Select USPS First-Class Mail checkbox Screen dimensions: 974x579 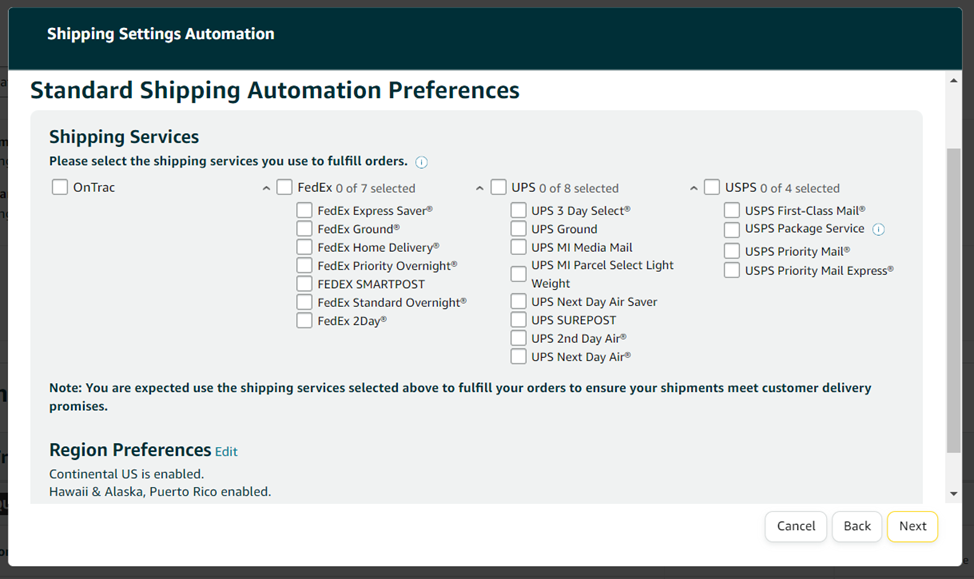click(732, 210)
